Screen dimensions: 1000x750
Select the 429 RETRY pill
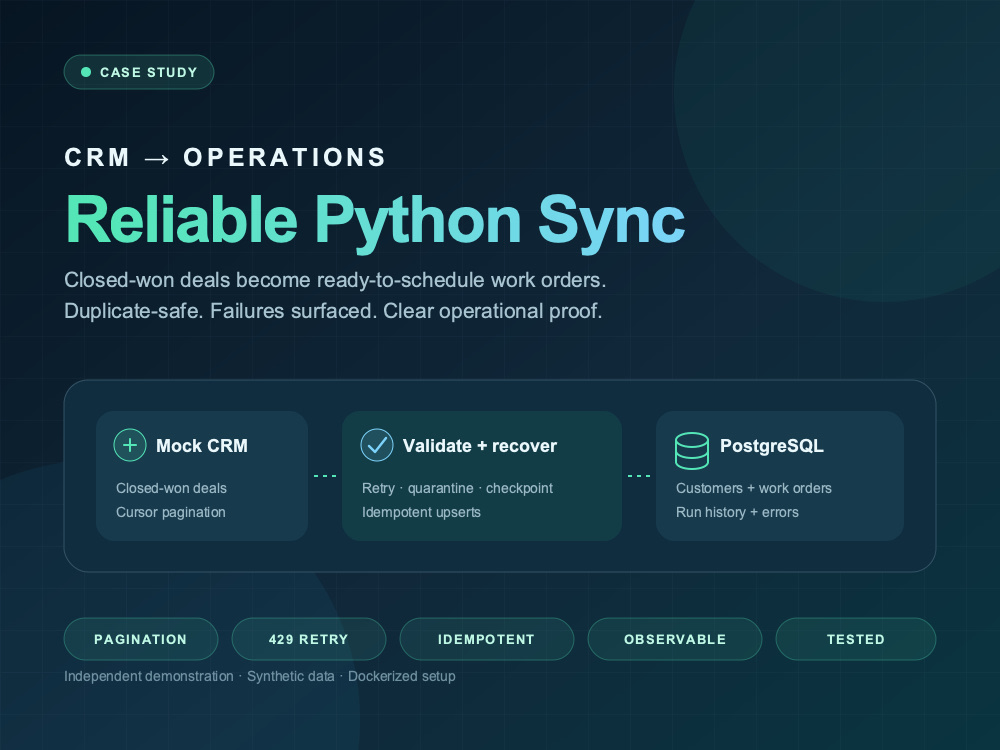pyautogui.click(x=309, y=639)
